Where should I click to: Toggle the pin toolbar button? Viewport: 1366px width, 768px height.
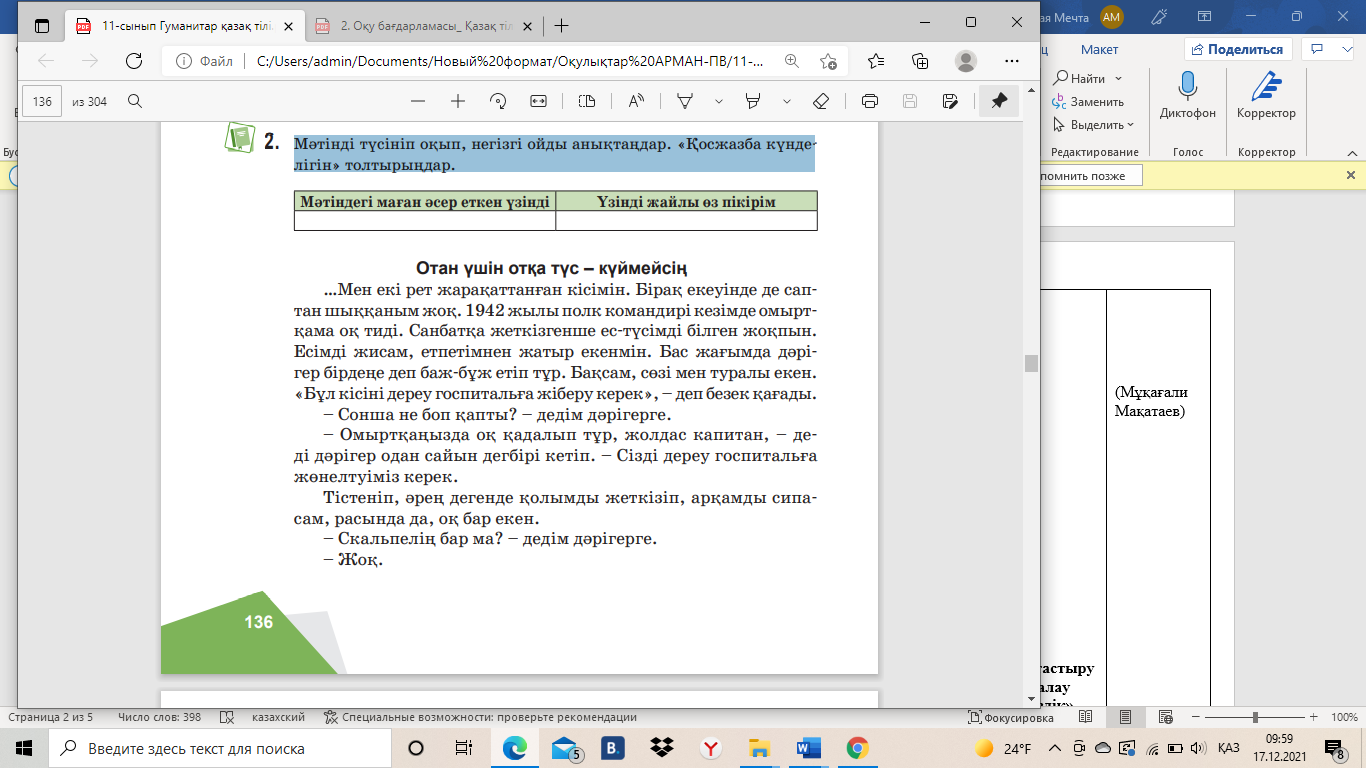click(x=998, y=101)
